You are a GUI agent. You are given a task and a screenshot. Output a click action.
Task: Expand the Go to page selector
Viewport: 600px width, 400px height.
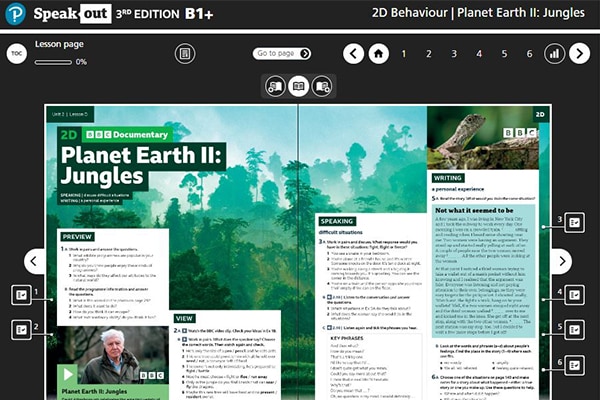point(282,54)
